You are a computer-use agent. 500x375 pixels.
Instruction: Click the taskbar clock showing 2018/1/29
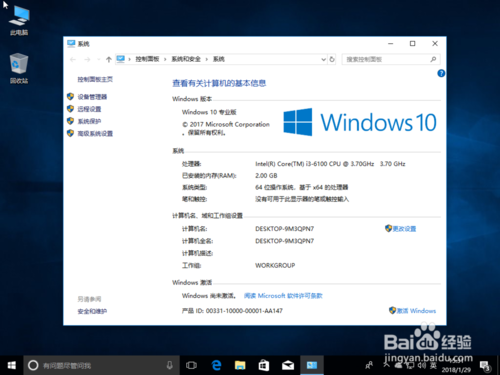tap(456, 365)
